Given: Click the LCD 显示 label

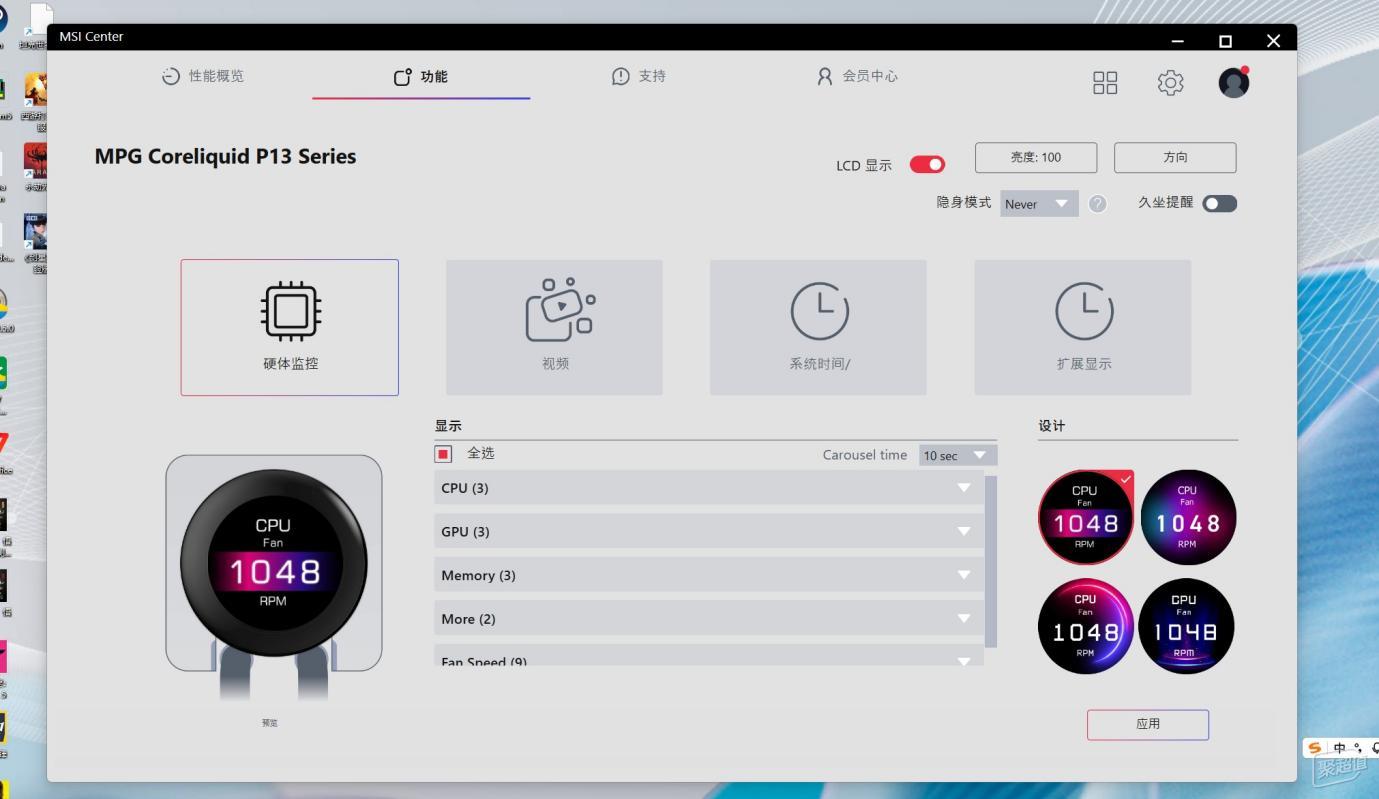Looking at the screenshot, I should pyautogui.click(x=864, y=165).
